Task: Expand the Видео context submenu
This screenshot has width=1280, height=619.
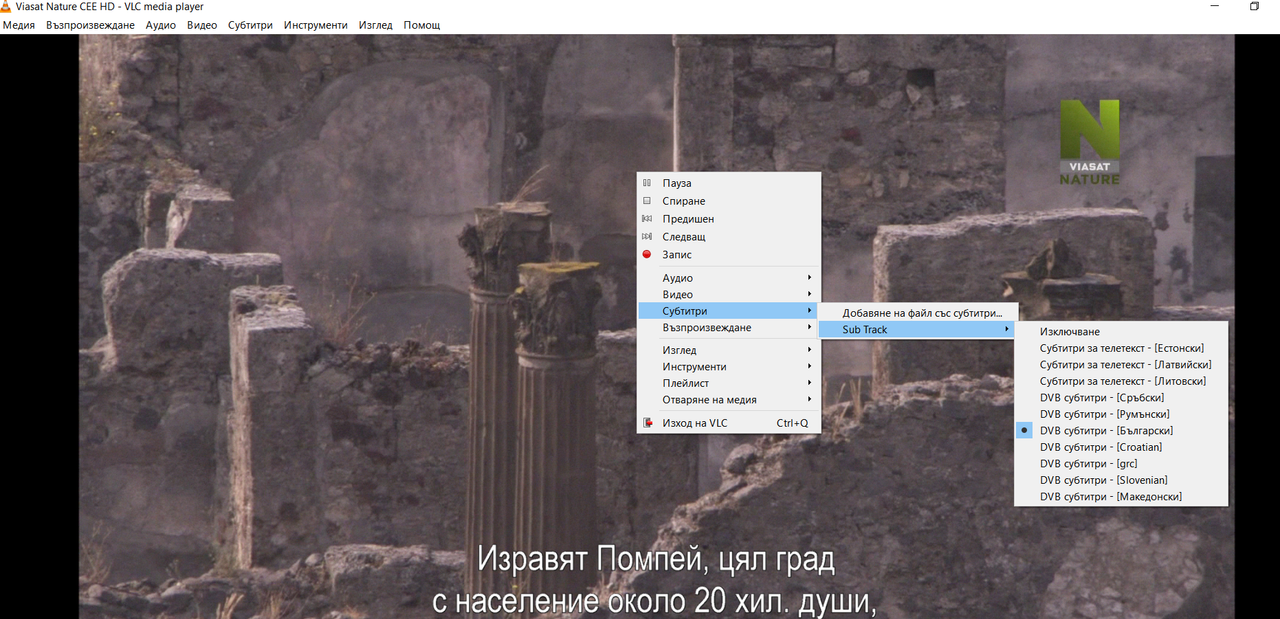Action: pyautogui.click(x=728, y=295)
